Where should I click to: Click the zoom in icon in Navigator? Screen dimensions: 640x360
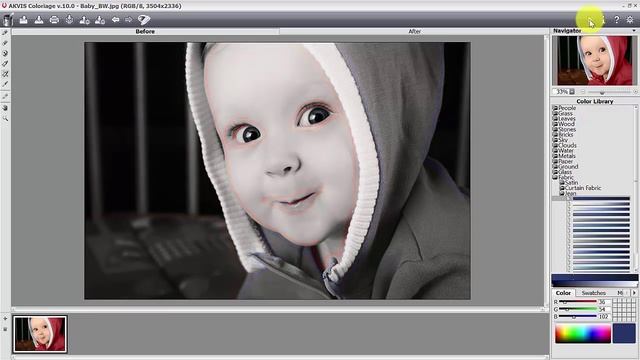coord(635,92)
